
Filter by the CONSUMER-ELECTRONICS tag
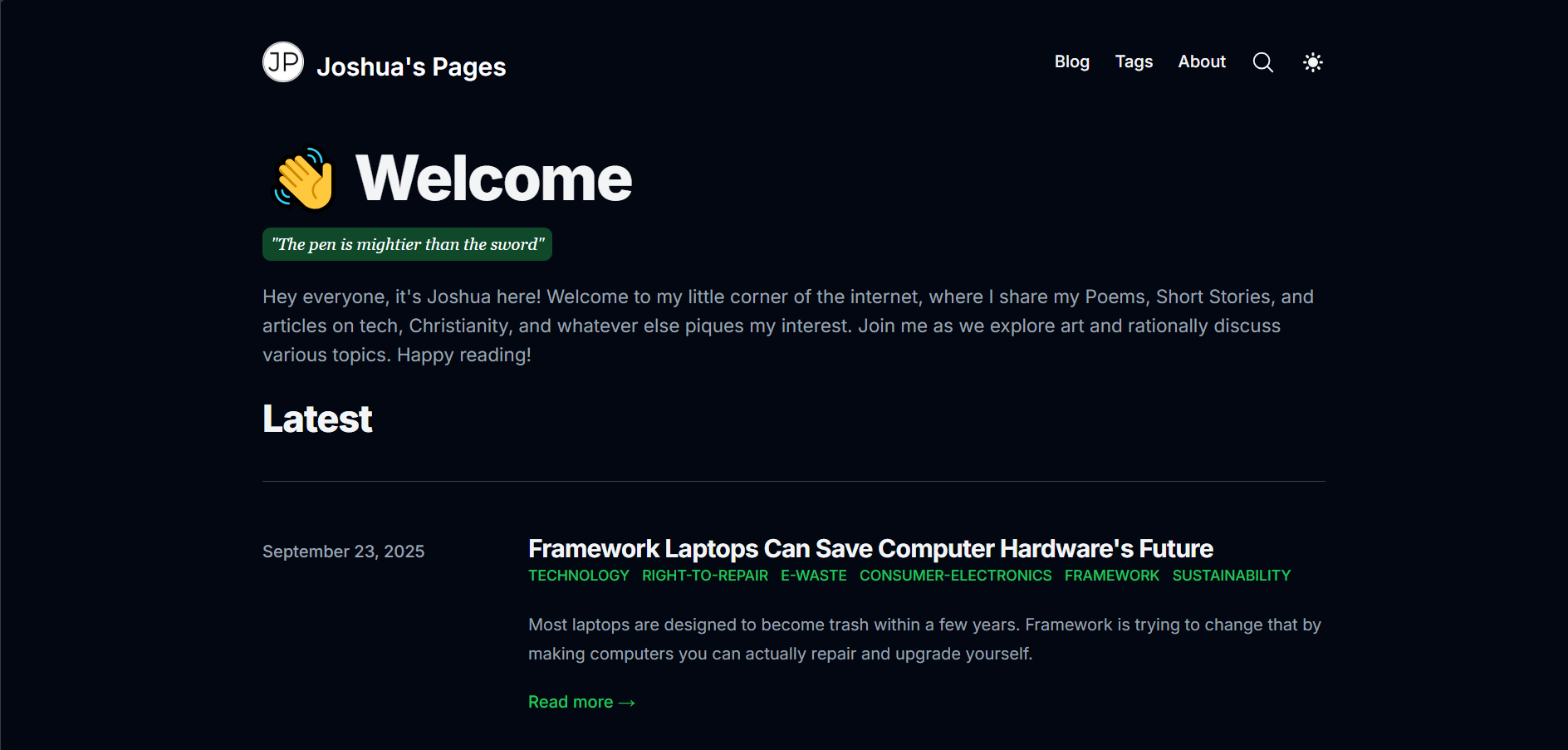click(x=955, y=576)
